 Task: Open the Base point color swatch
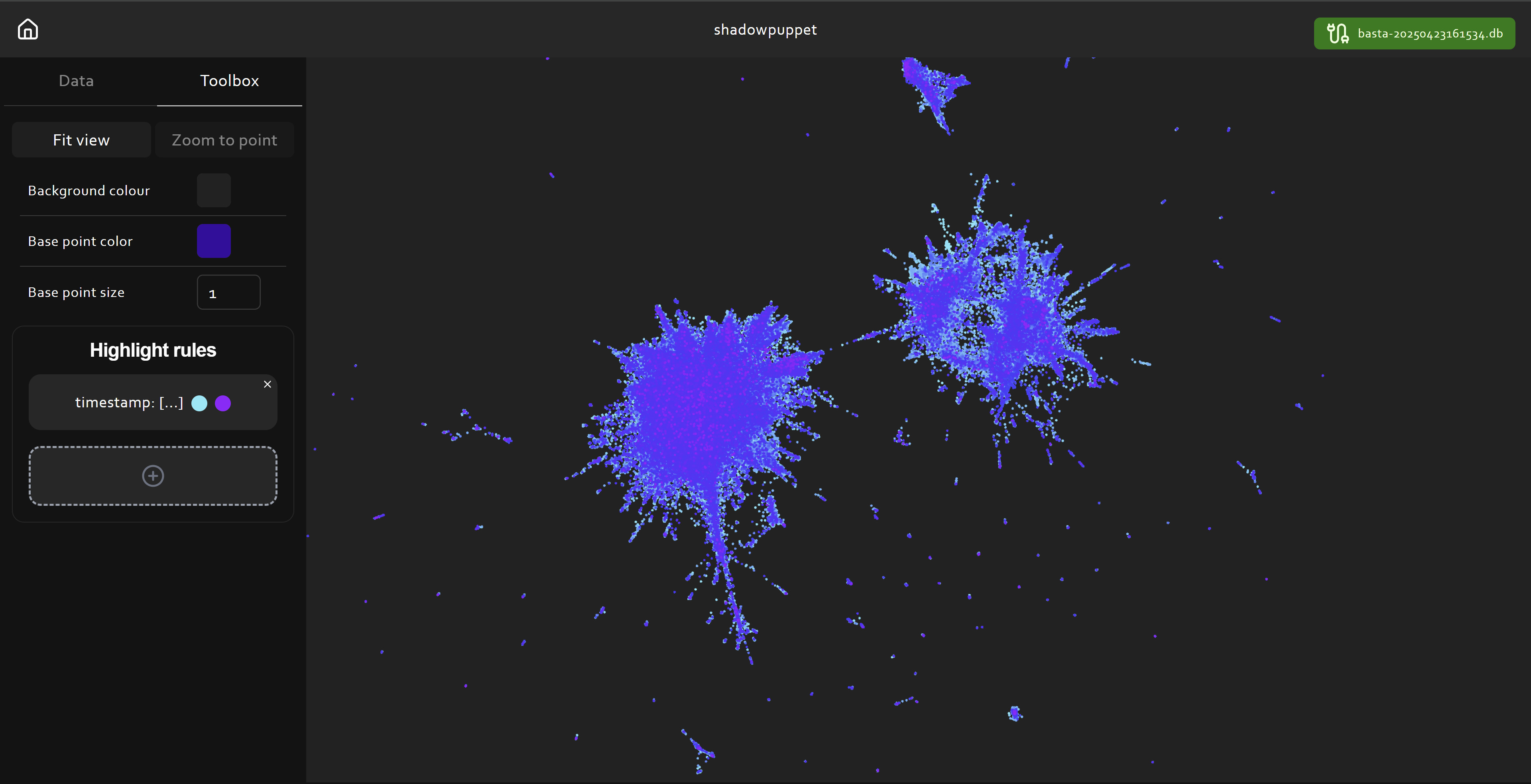(213, 241)
